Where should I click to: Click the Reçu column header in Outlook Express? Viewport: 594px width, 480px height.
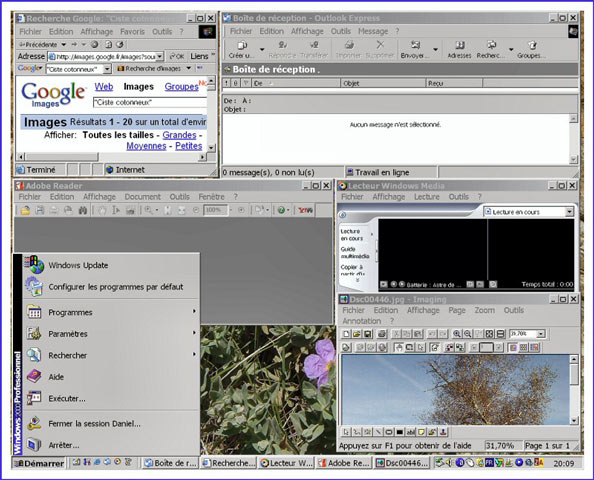[454, 83]
